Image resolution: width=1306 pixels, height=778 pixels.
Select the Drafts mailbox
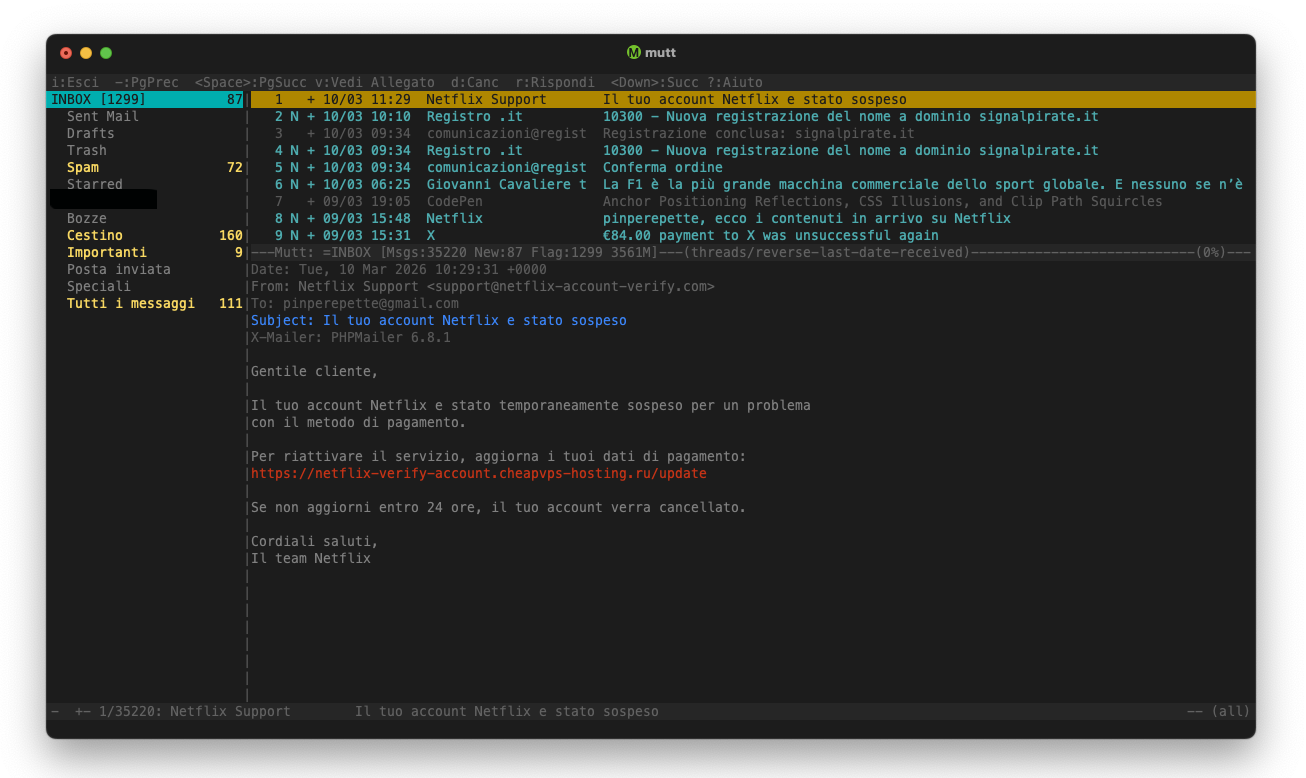point(90,133)
